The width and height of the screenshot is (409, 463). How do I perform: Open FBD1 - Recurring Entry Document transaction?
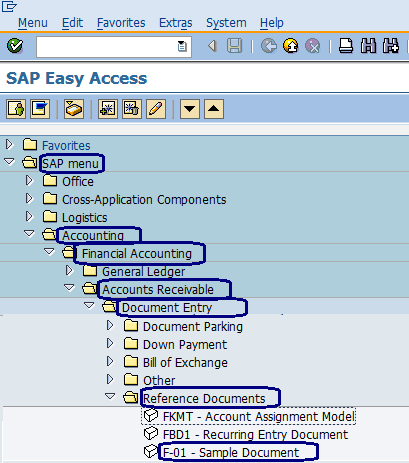coord(255,435)
